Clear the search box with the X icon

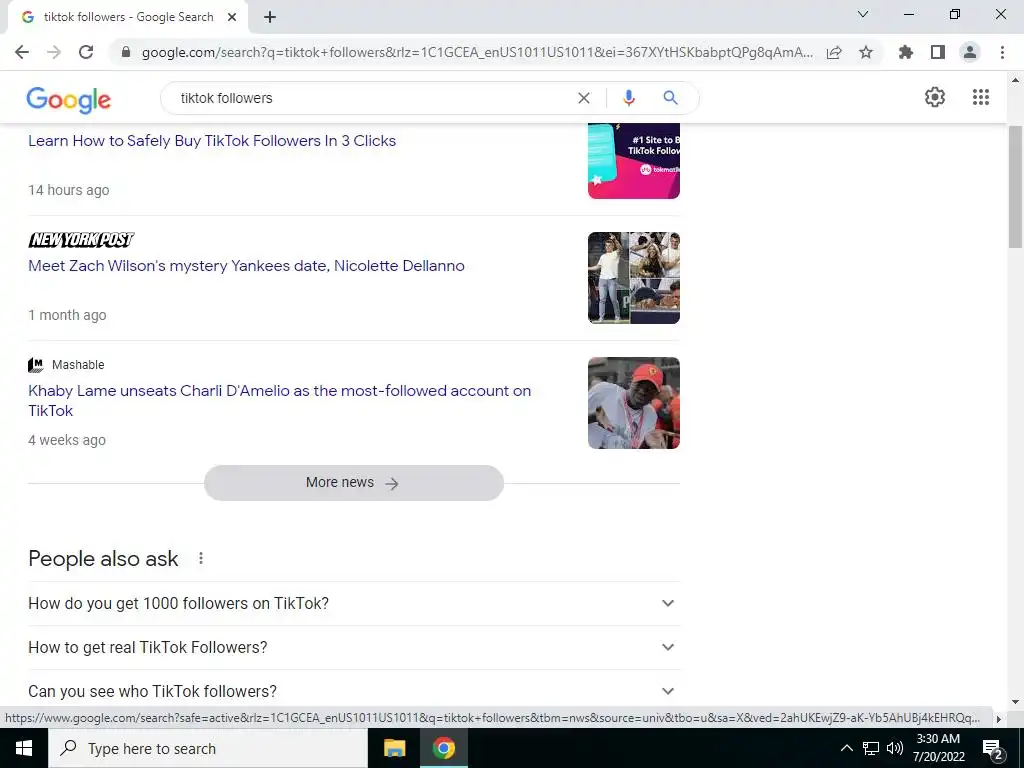[584, 98]
